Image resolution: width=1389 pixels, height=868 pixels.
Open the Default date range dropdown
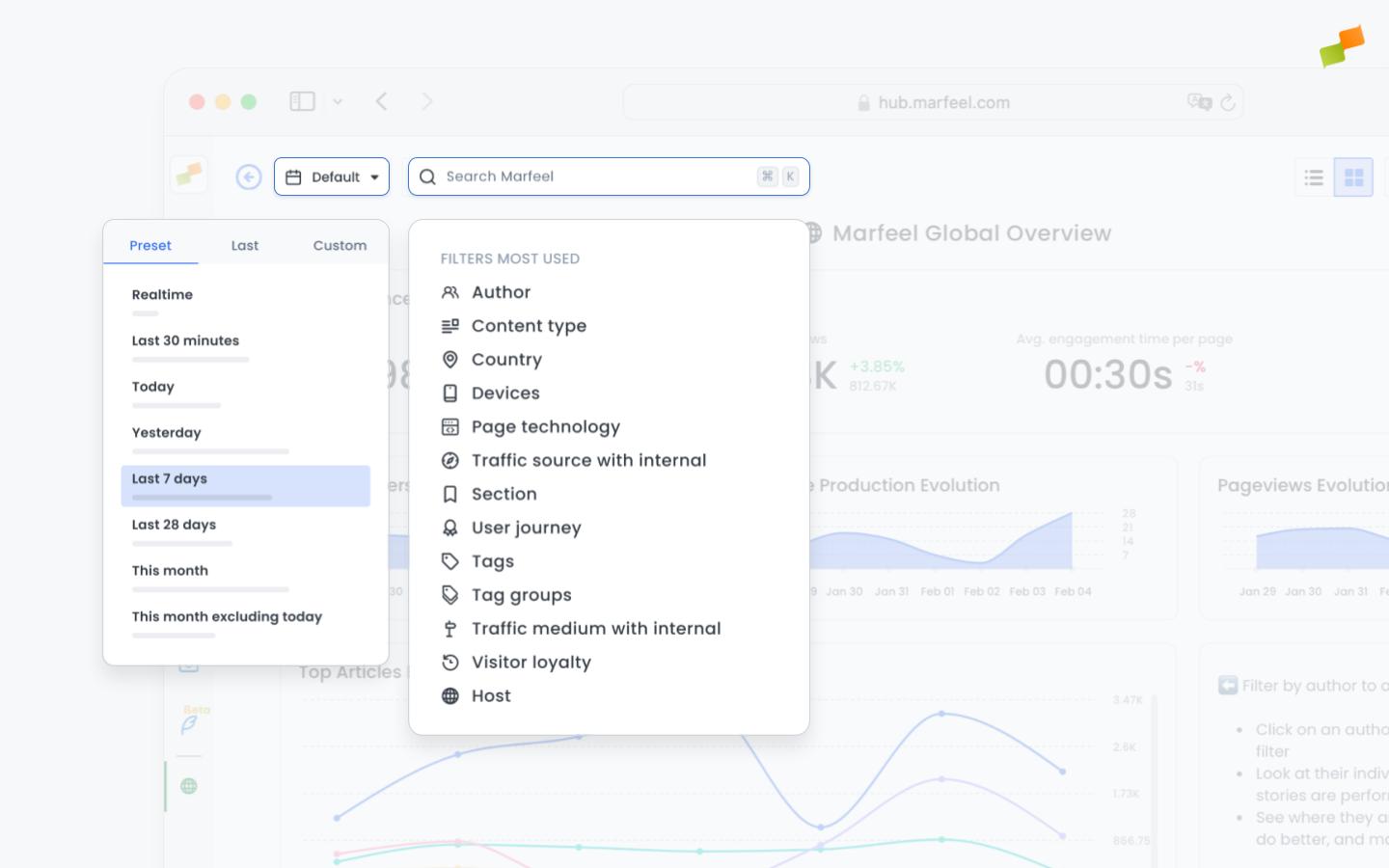[x=332, y=176]
